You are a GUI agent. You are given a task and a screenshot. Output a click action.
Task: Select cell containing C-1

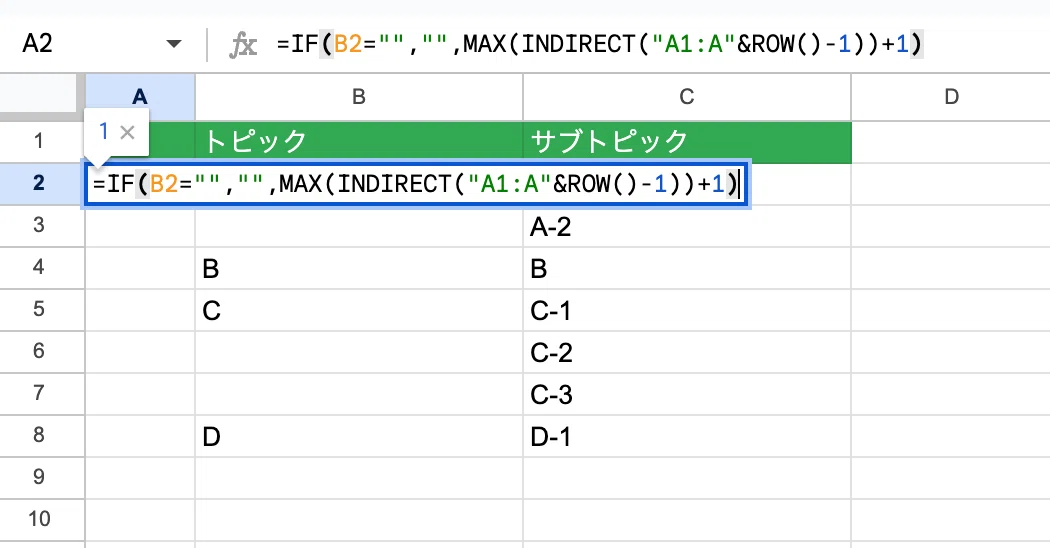point(687,310)
